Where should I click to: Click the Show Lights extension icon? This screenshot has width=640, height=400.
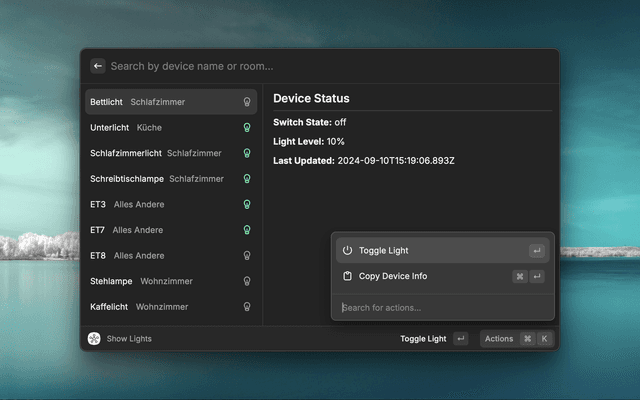click(94, 339)
